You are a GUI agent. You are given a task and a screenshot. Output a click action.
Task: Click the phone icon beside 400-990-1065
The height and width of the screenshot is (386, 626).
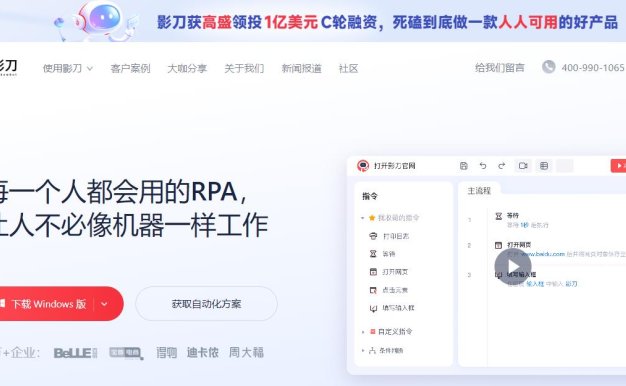(x=549, y=67)
